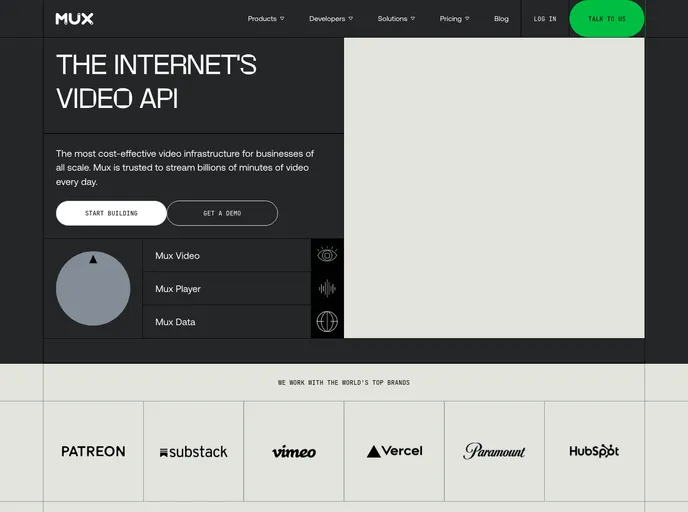688x512 pixels.
Task: Click 'The Internet's Video API' headline
Action: tap(156, 82)
